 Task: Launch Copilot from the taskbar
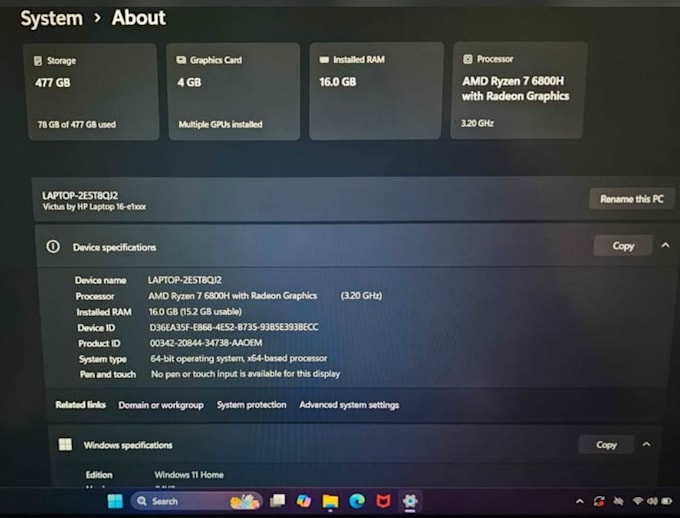[x=304, y=501]
